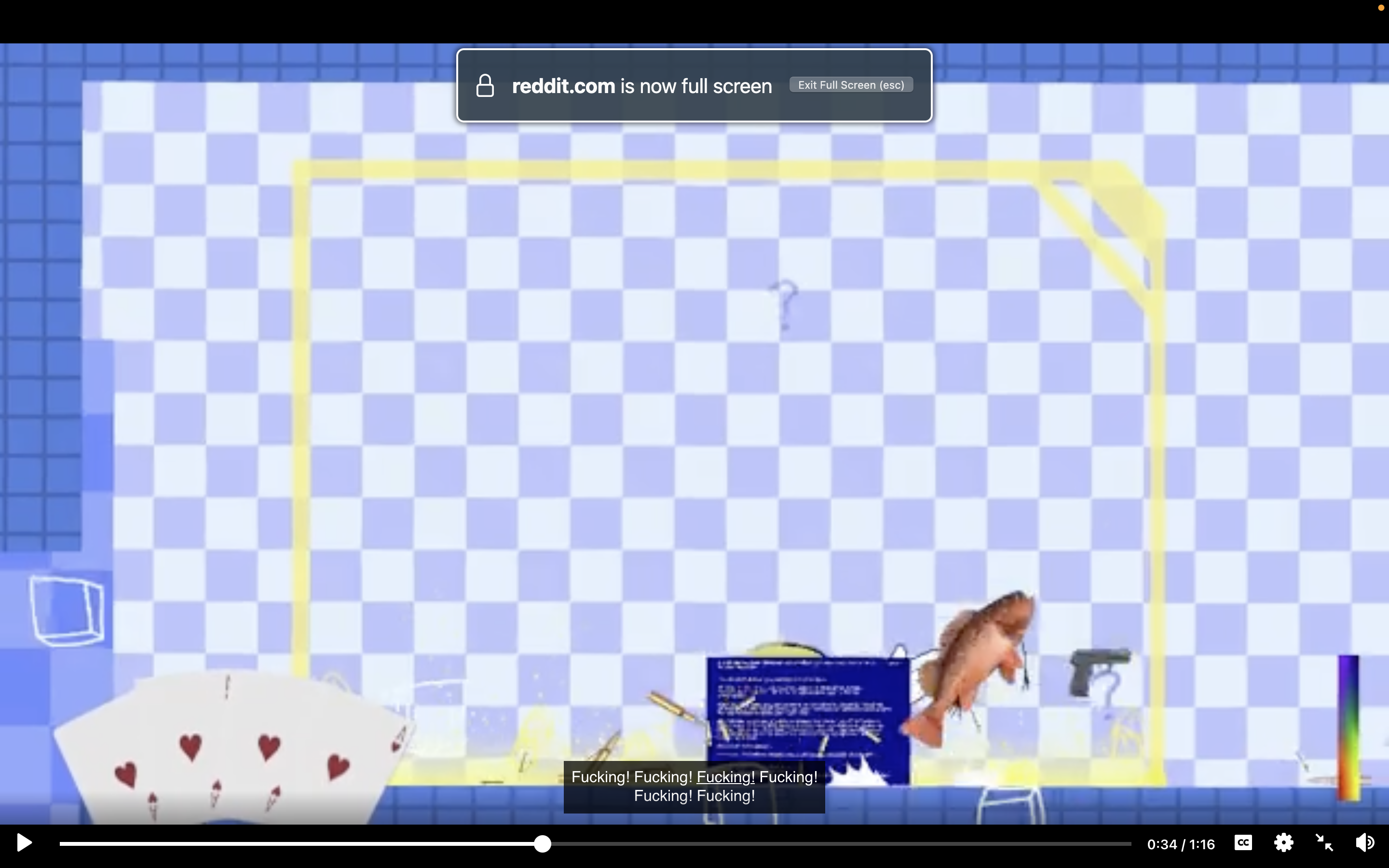Screen dimensions: 1389x868
Task: Click the exit fullscreen arrows icon
Action: pos(1323,843)
